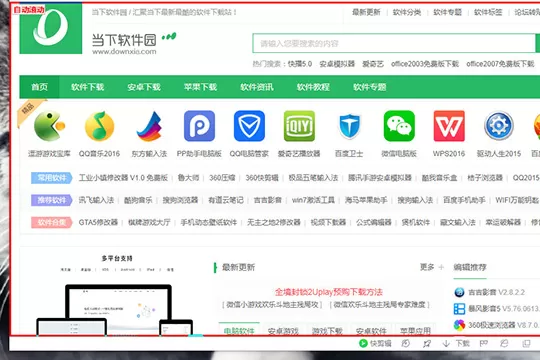
Task: Open the 百度卫士 shield icon
Action: click(x=349, y=126)
